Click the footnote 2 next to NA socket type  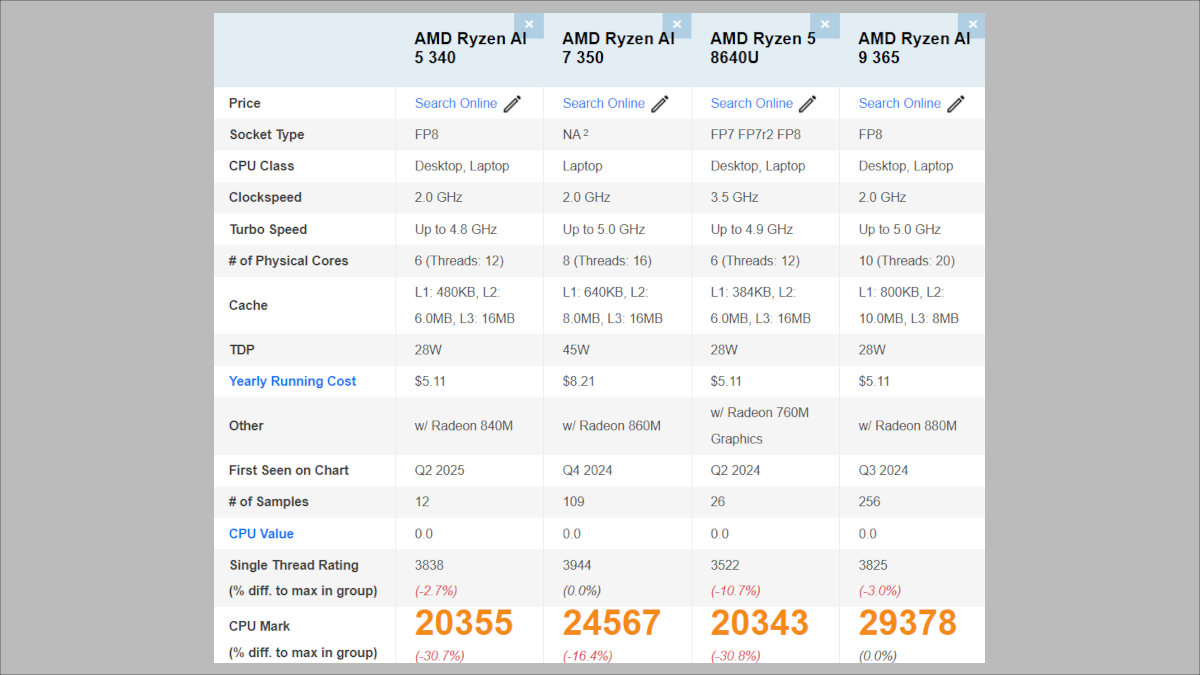pos(586,131)
